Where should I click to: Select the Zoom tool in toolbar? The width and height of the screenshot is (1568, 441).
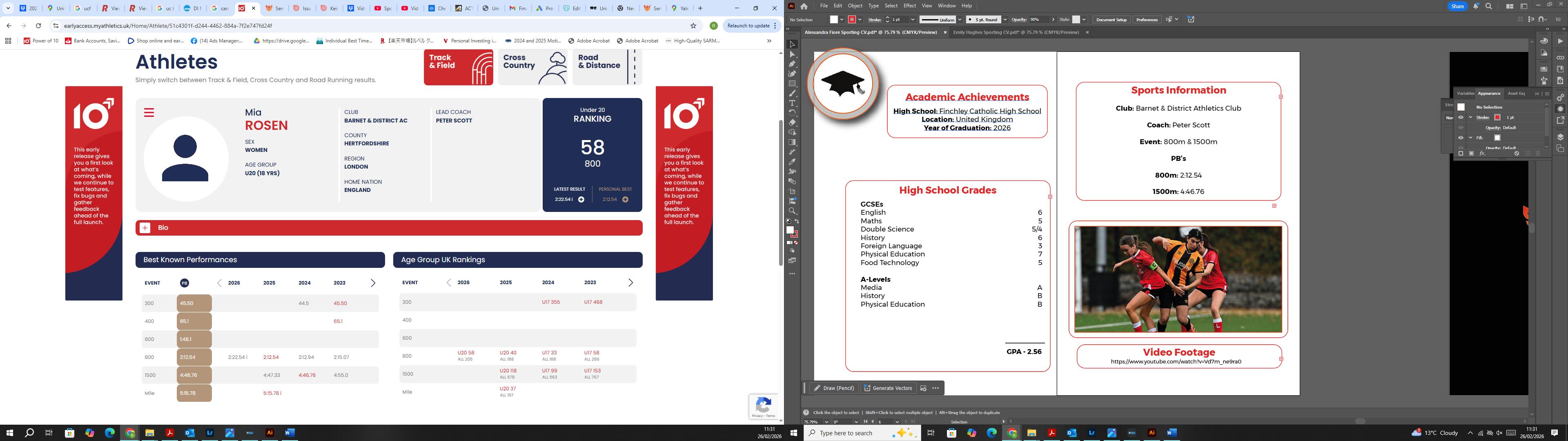coord(792,211)
